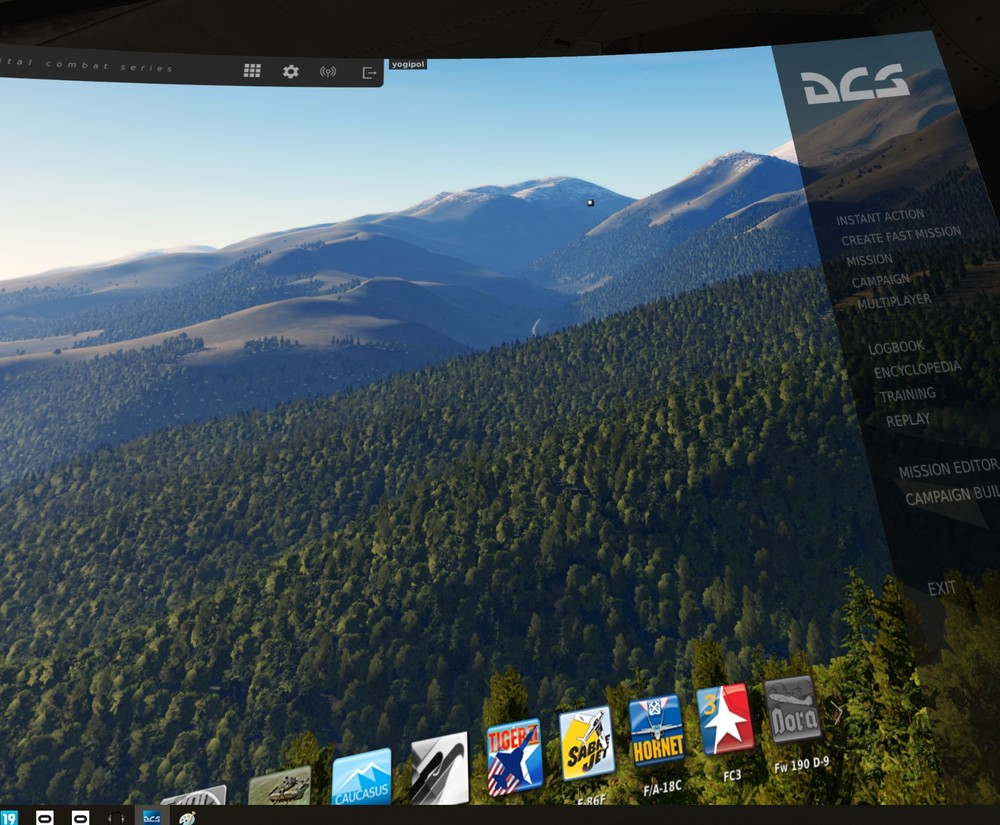Select the Mission menu entry
This screenshot has height=825, width=1000.
tap(869, 259)
